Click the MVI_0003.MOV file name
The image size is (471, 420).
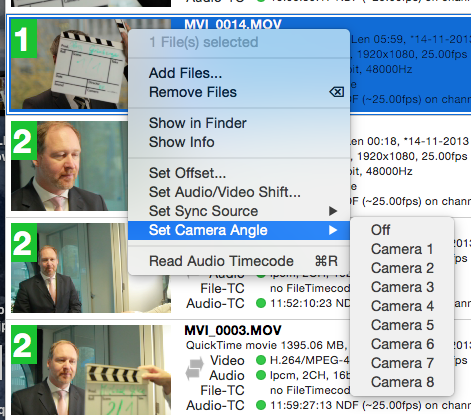[233, 330]
